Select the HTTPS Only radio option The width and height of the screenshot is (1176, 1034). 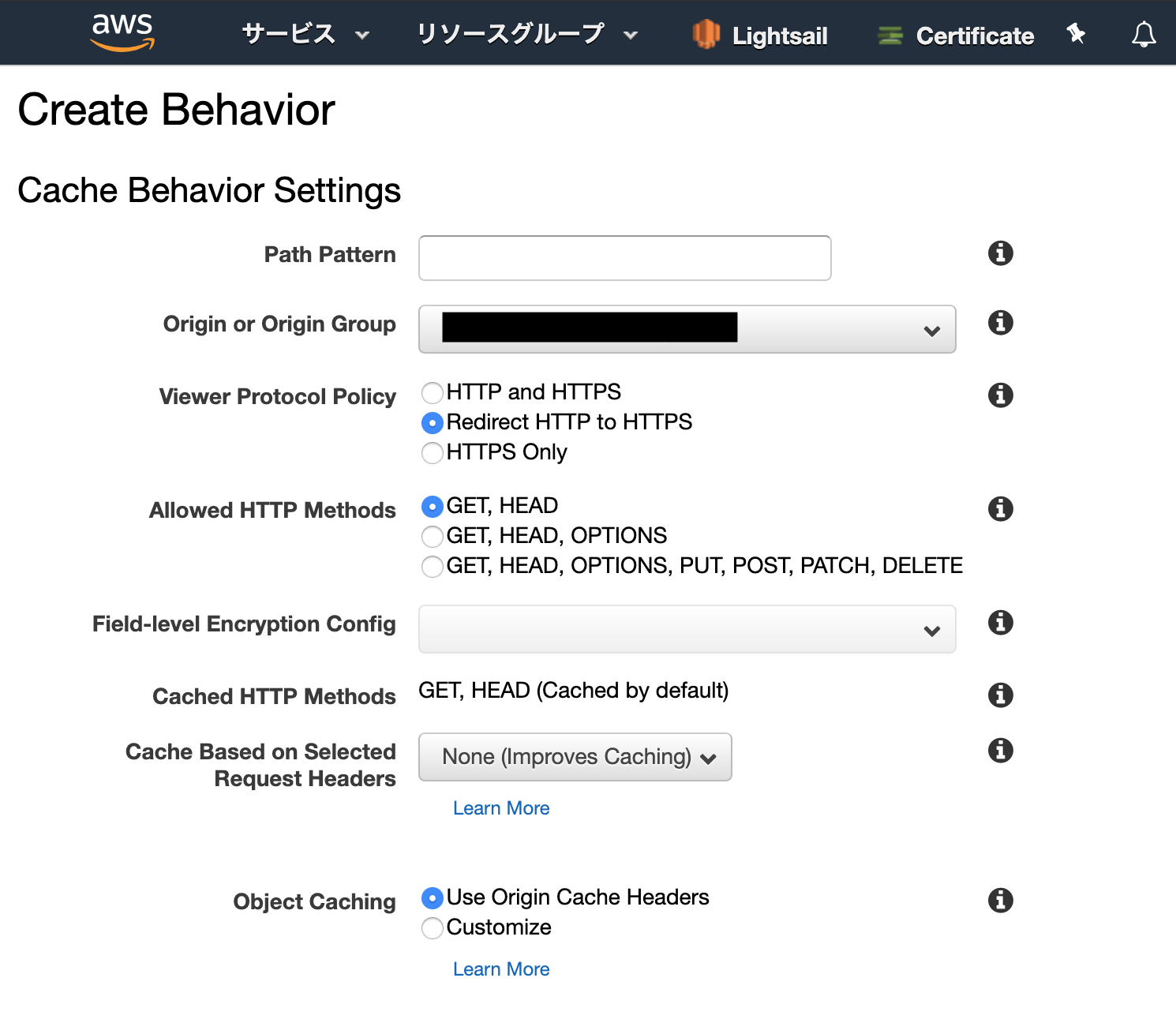tap(433, 453)
